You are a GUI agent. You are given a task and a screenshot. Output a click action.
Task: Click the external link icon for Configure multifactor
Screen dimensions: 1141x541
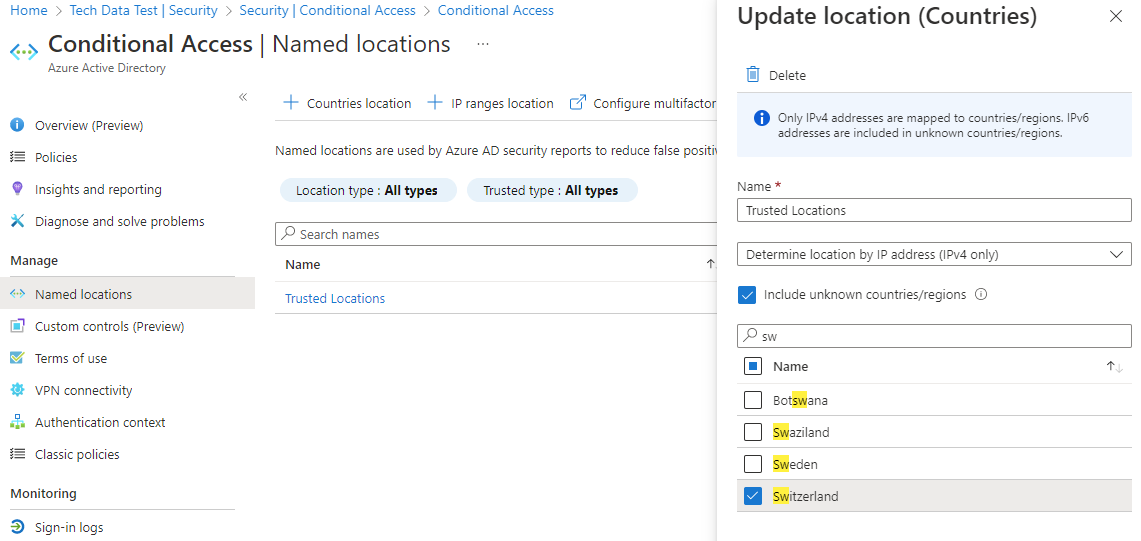[578, 103]
